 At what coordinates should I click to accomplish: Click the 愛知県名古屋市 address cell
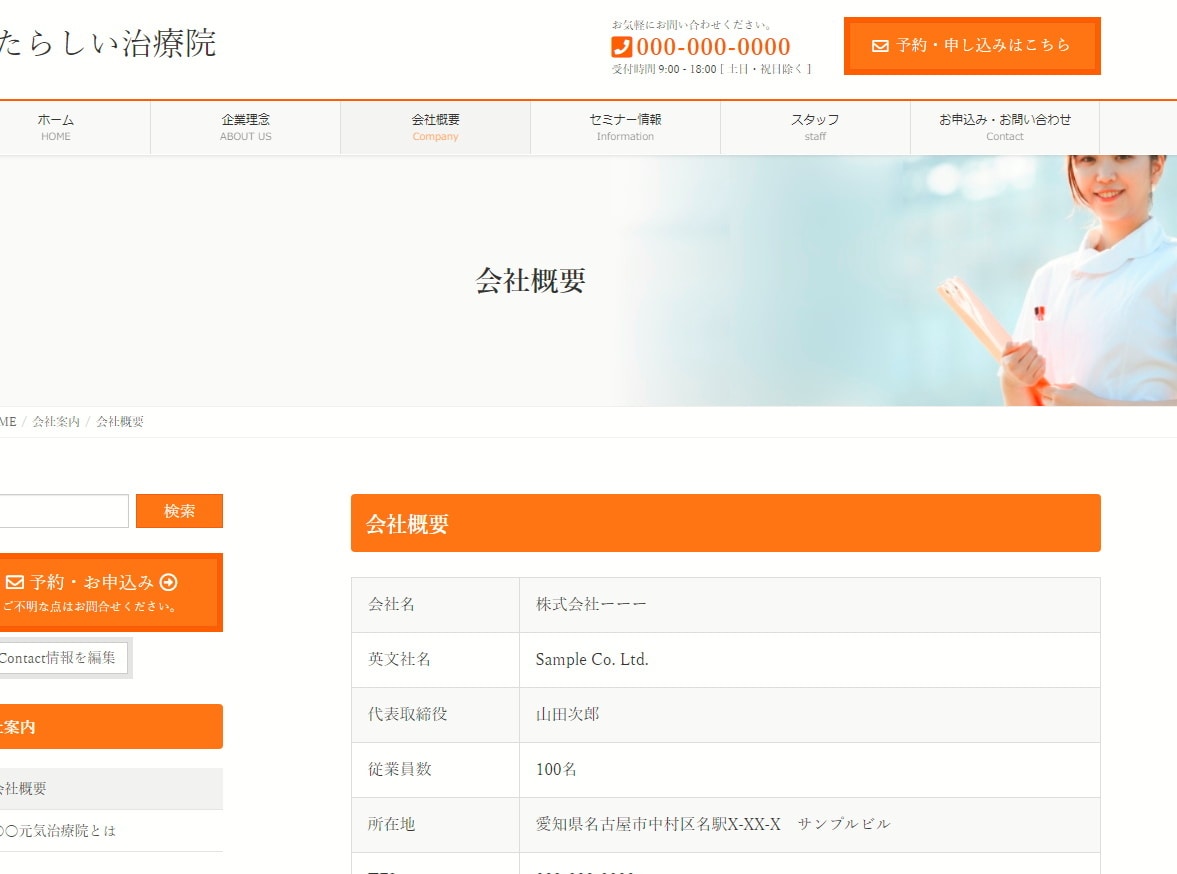[x=810, y=824]
